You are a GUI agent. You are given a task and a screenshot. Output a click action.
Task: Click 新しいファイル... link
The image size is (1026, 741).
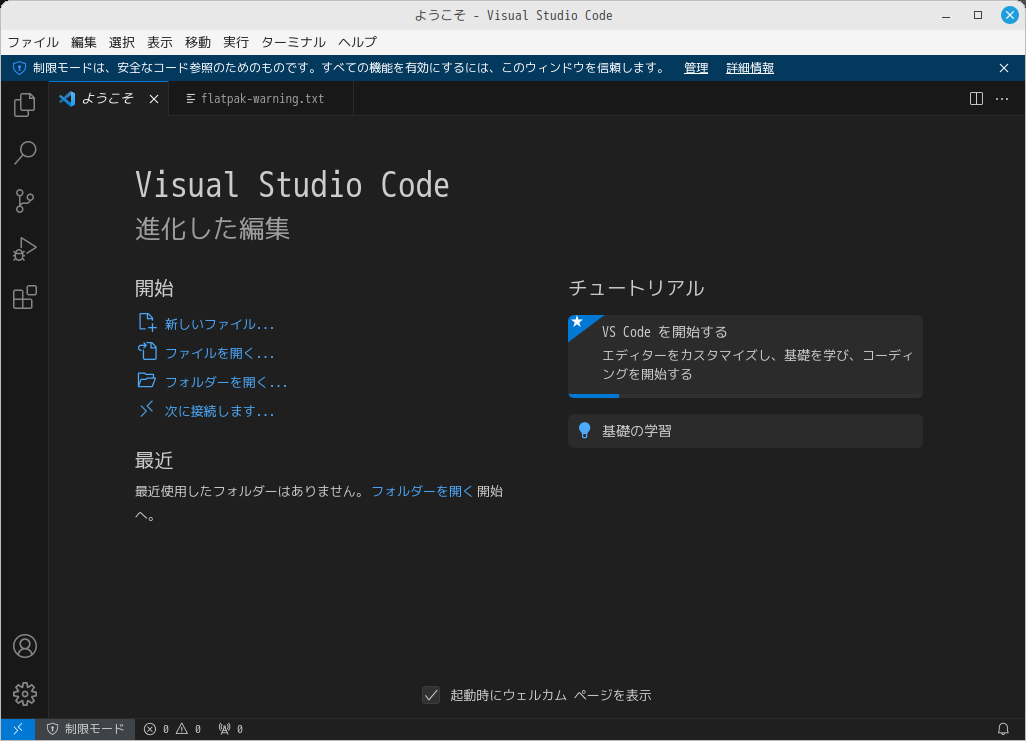pyautogui.click(x=219, y=324)
